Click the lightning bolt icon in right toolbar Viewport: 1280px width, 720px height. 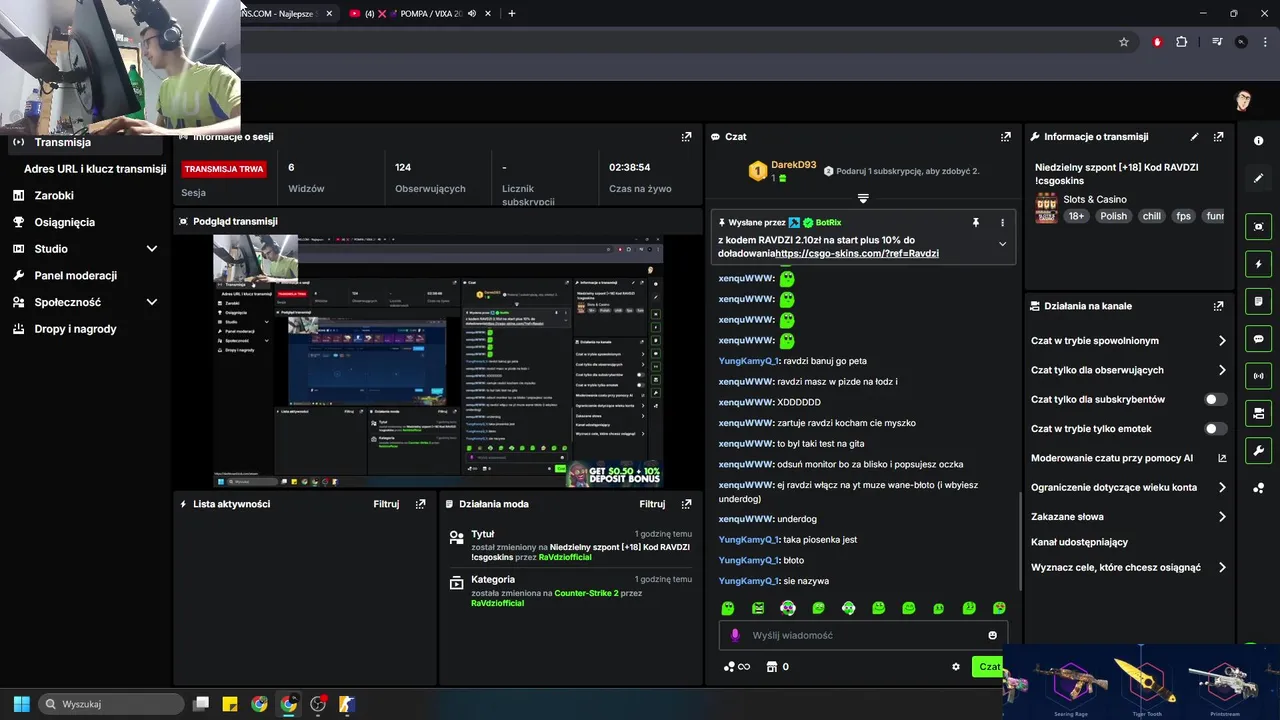(1259, 264)
